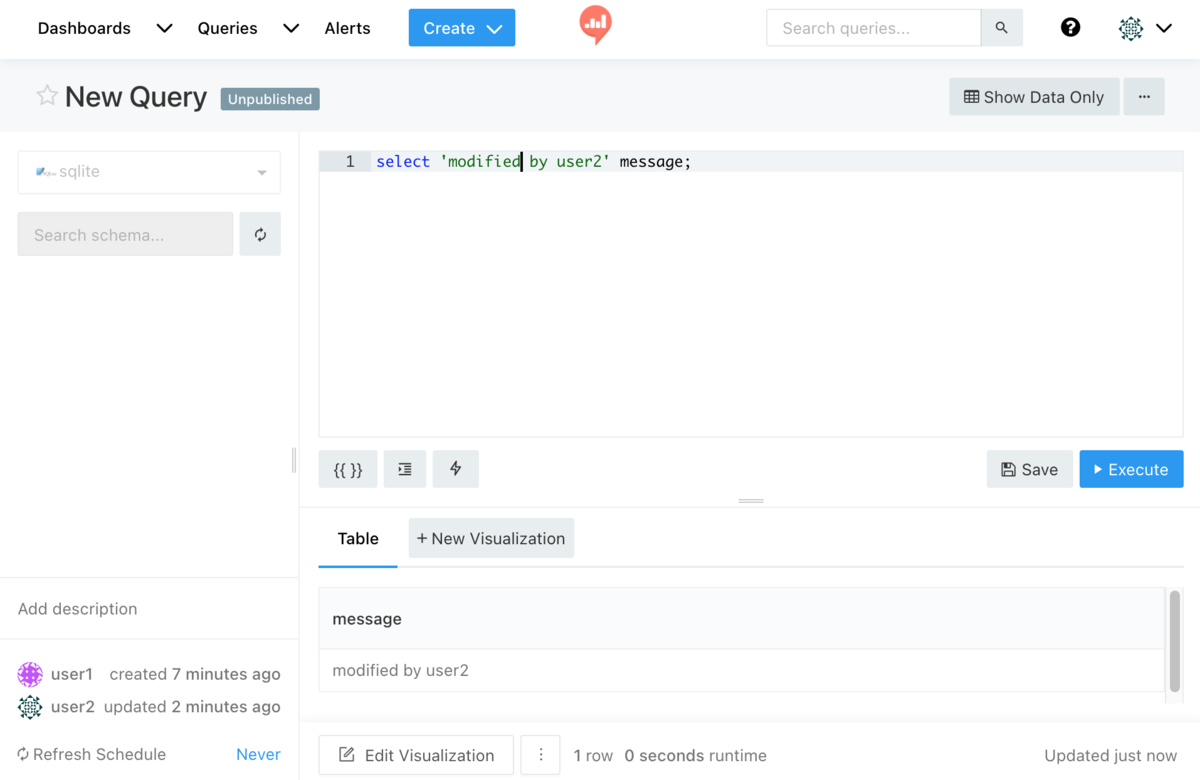Open the vertical dots menu near Edit Visualization
Screen dimensions: 1200x780
pyautogui.click(x=540, y=755)
